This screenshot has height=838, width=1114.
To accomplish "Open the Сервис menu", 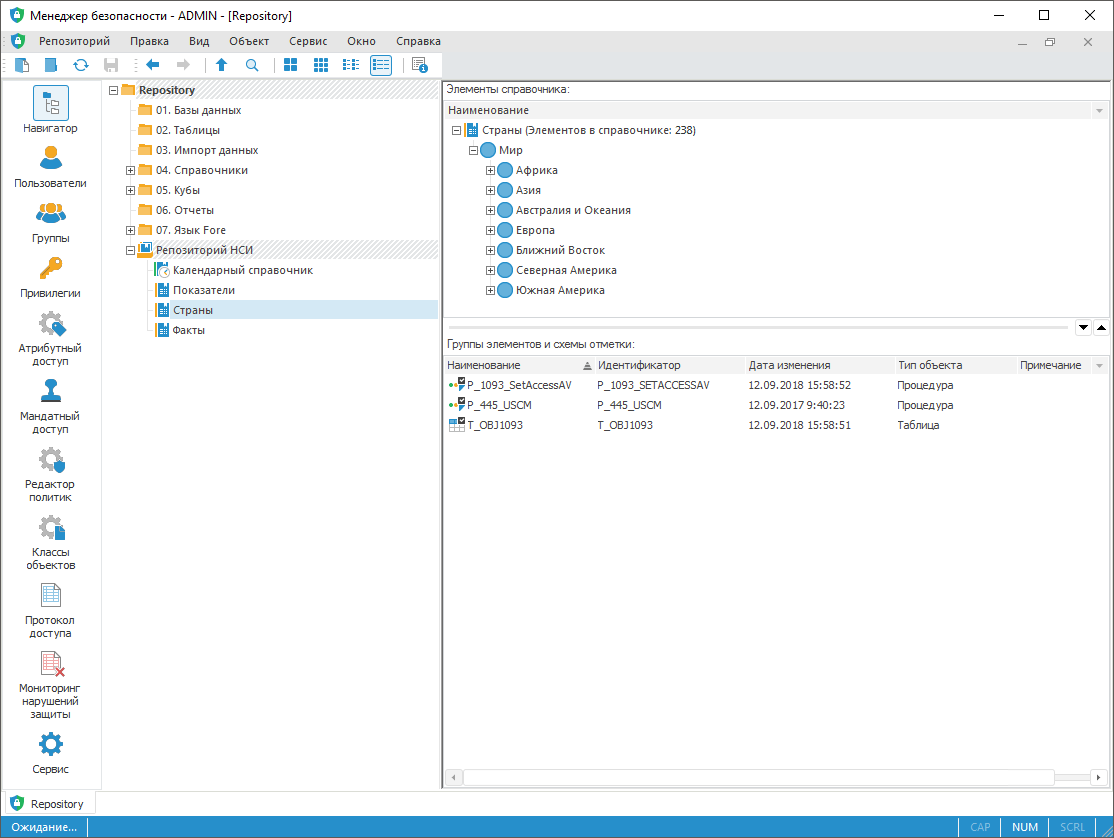I will 308,41.
